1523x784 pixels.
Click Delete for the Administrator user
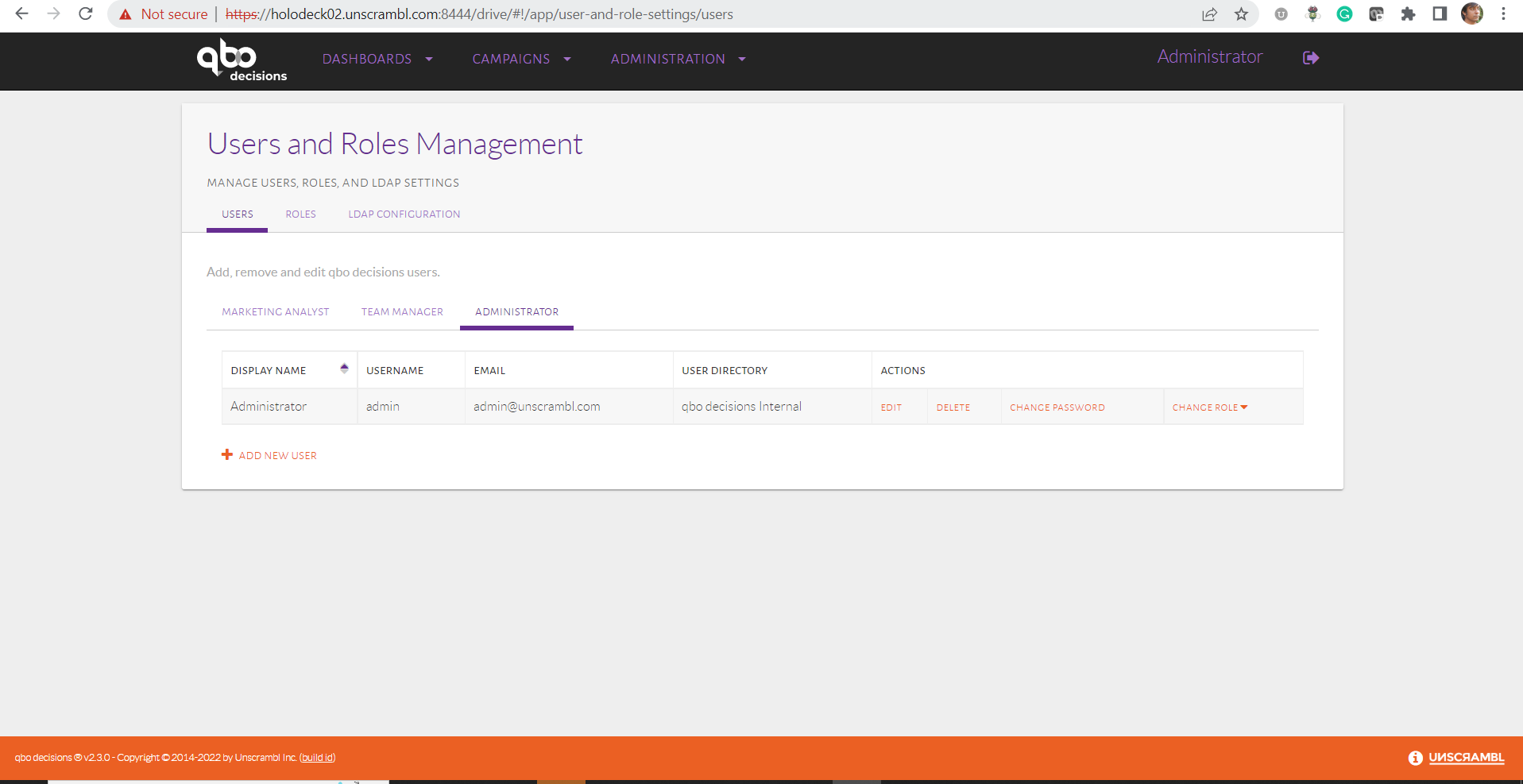[953, 407]
